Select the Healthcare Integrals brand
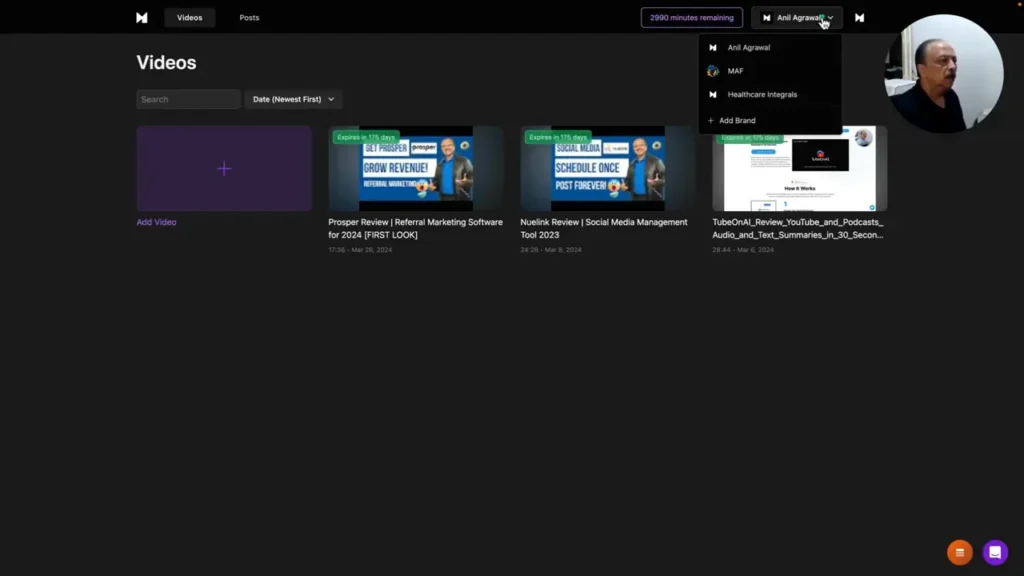 [770, 94]
